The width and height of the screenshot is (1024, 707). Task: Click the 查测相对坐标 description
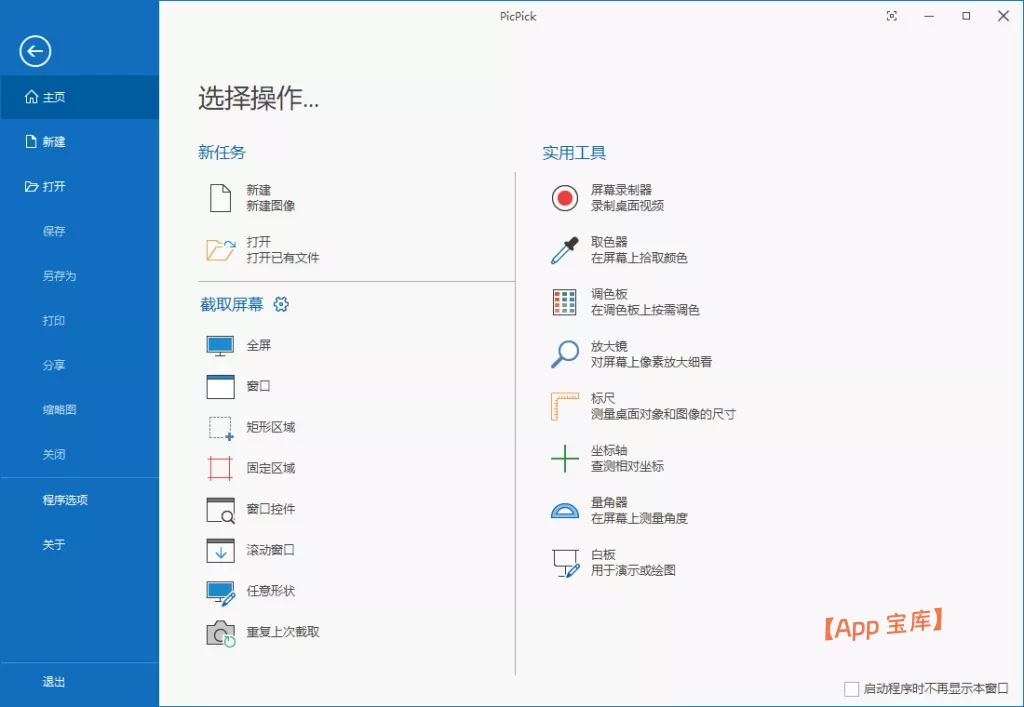coord(628,466)
